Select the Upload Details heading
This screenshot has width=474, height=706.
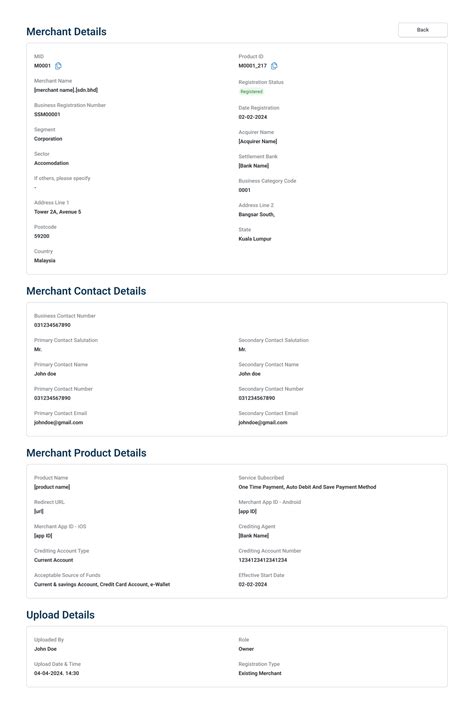60,615
